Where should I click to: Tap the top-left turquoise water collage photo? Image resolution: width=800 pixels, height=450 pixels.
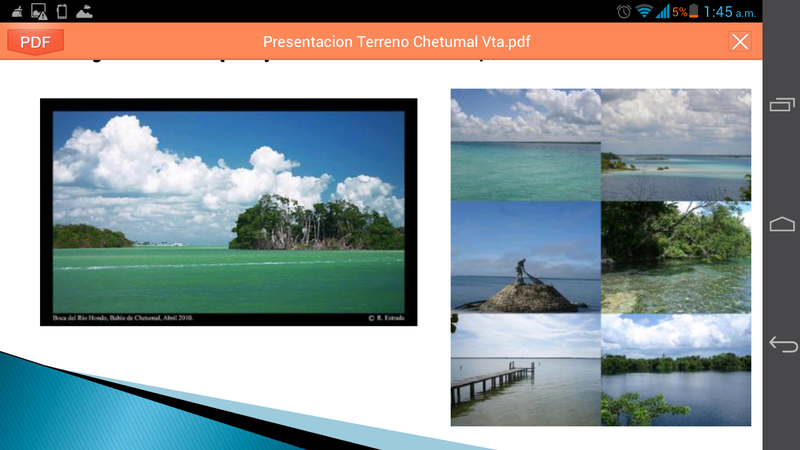click(525, 144)
